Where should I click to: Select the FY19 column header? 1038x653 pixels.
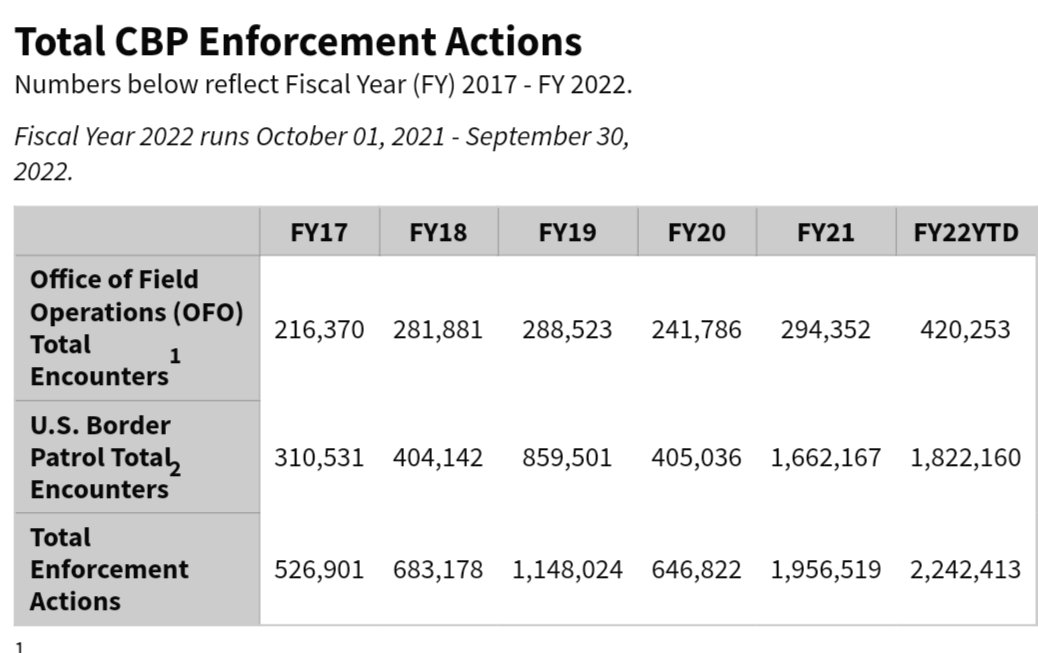567,233
